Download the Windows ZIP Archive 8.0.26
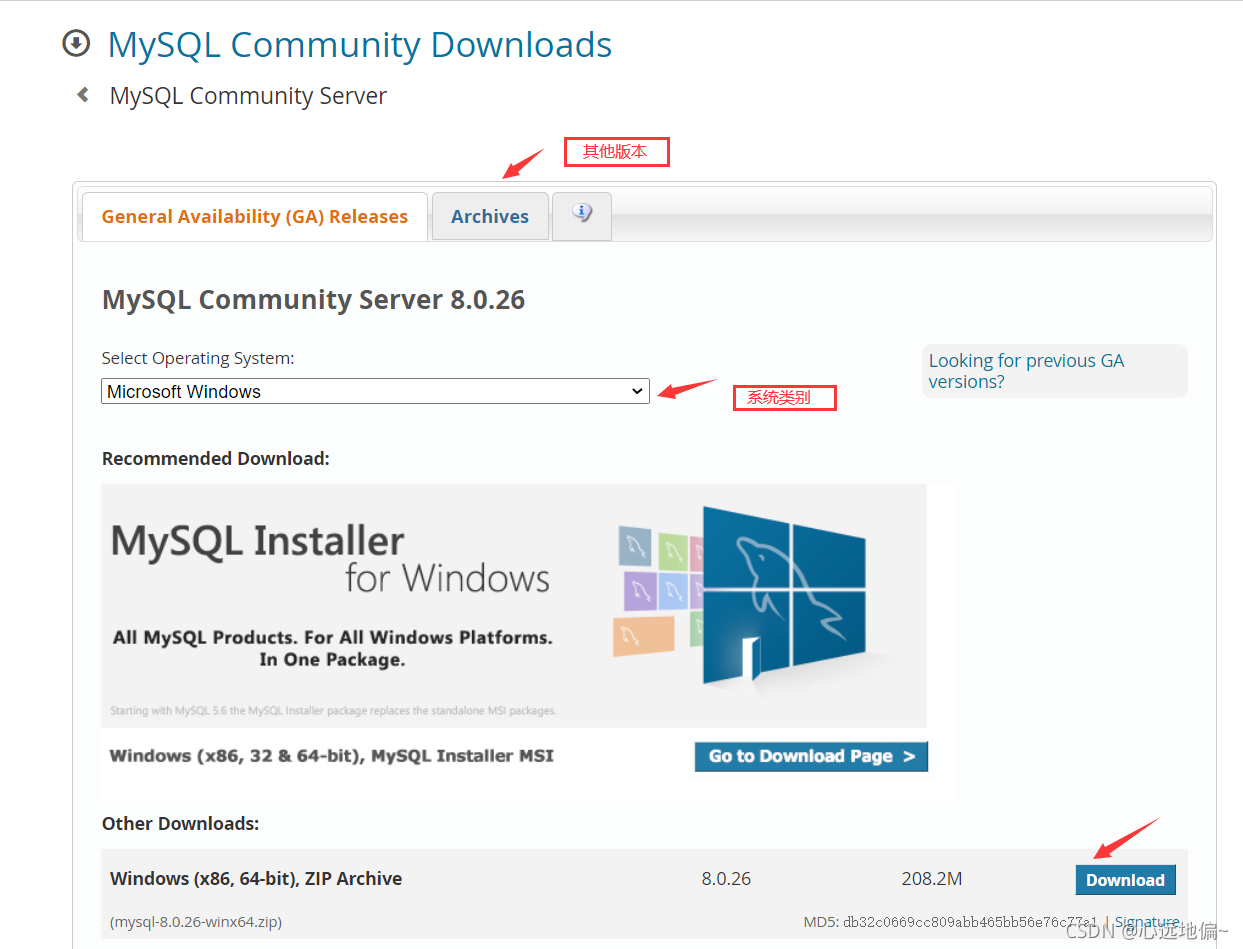 click(1125, 880)
